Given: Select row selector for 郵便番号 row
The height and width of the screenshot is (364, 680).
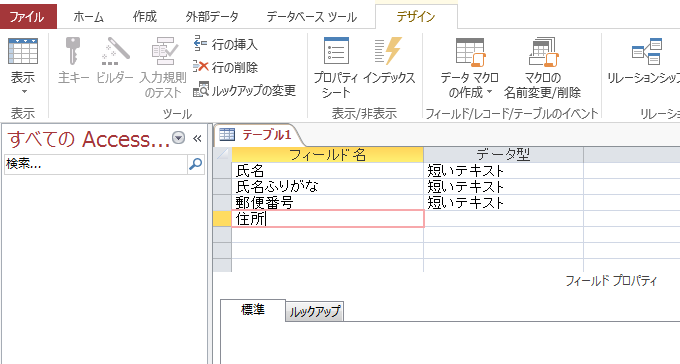Looking at the screenshot, I should (222, 203).
